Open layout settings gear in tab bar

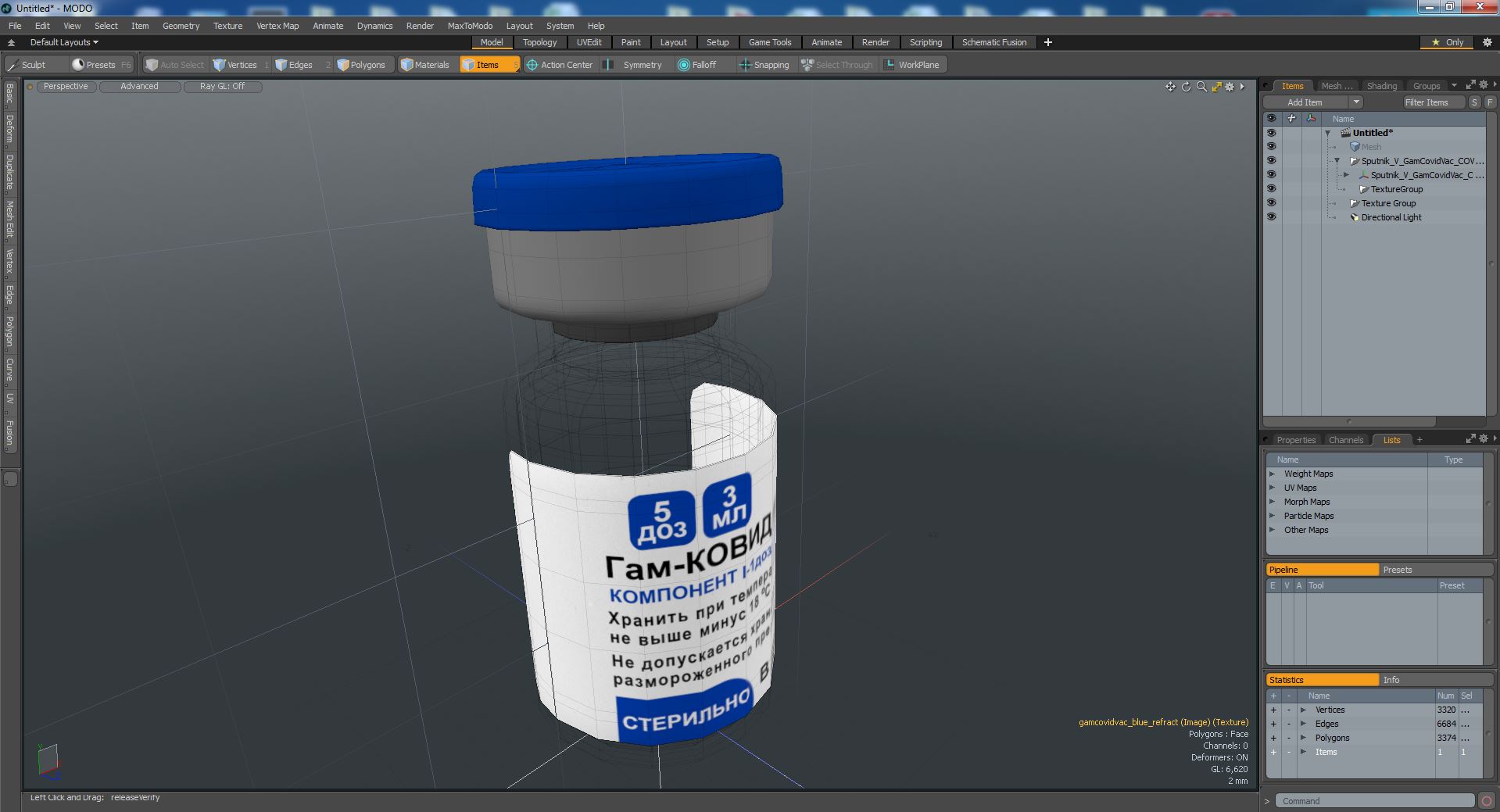click(1487, 42)
